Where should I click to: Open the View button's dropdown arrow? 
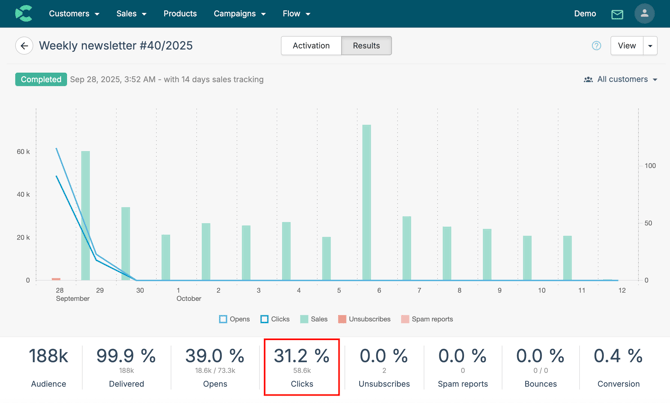(x=650, y=46)
